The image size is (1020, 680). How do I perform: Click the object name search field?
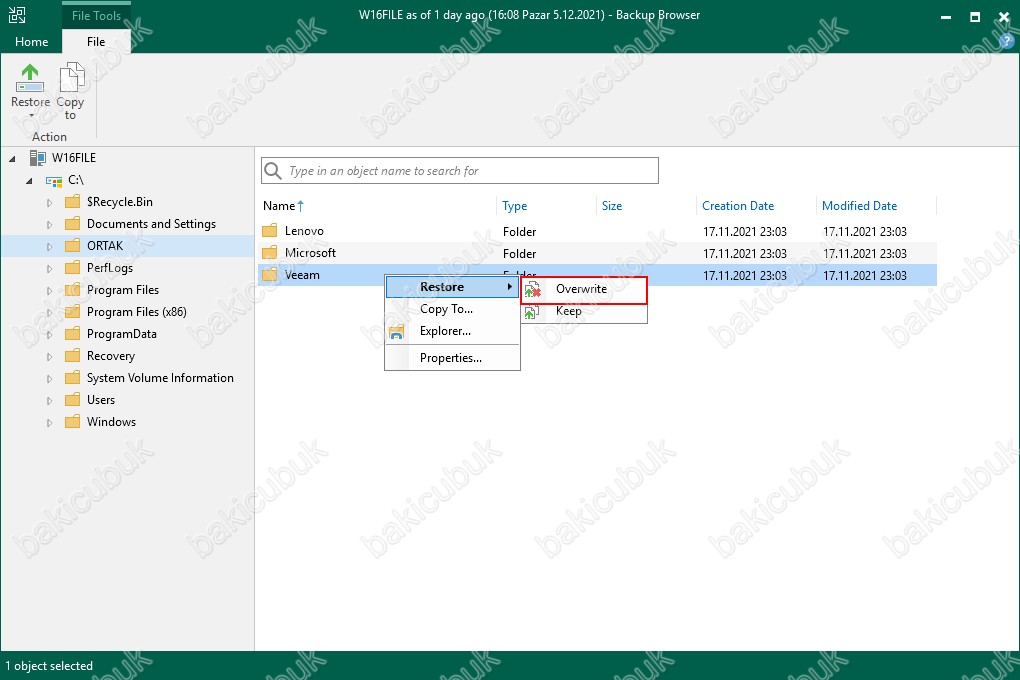coord(460,170)
